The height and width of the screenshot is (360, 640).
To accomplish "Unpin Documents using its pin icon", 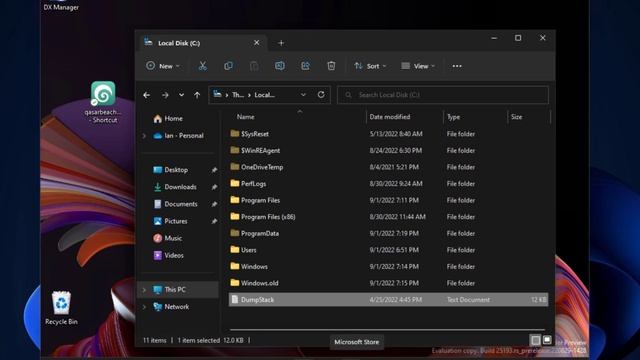I will (x=214, y=204).
